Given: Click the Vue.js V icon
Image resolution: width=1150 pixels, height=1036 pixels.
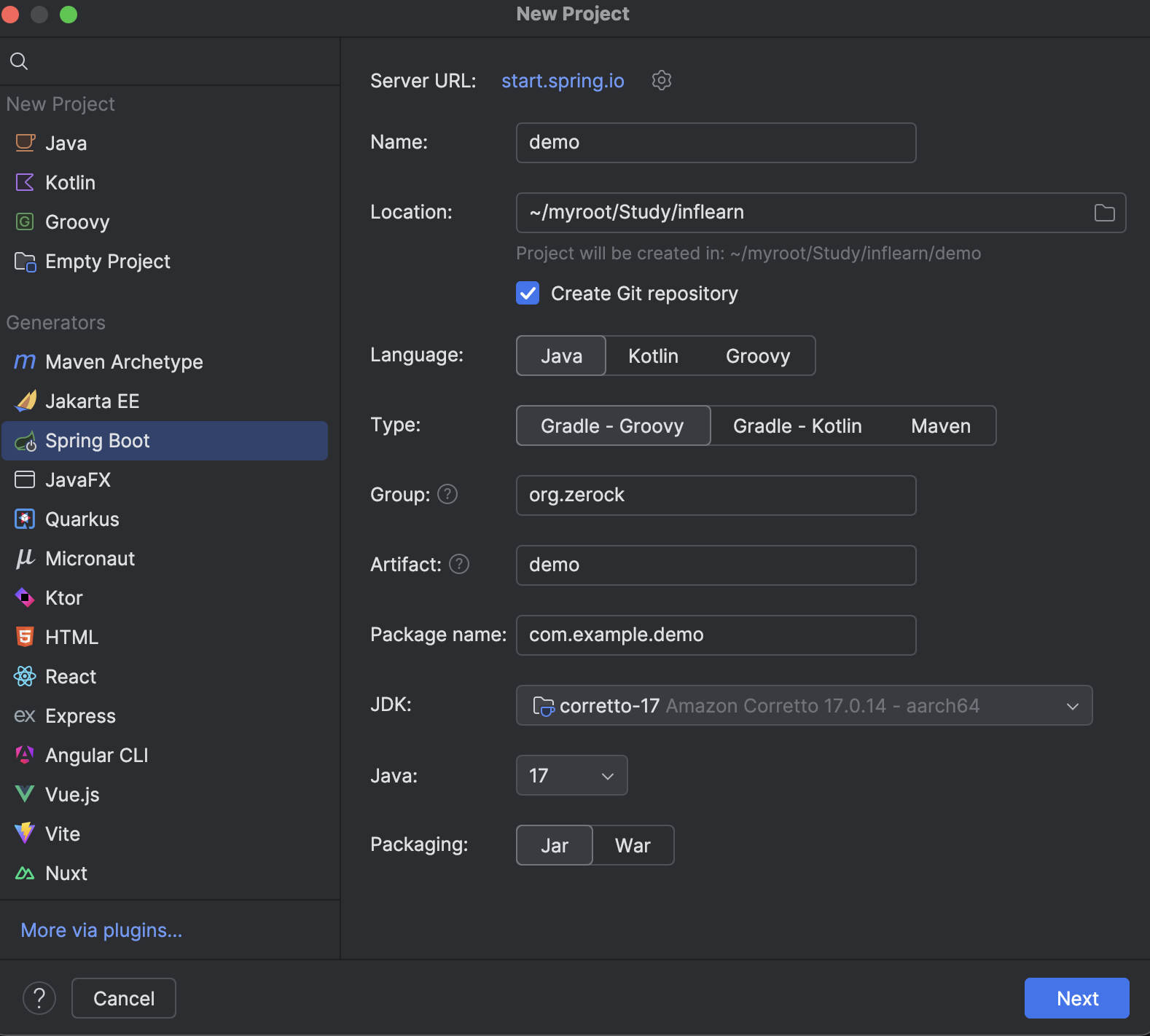Looking at the screenshot, I should coord(25,794).
